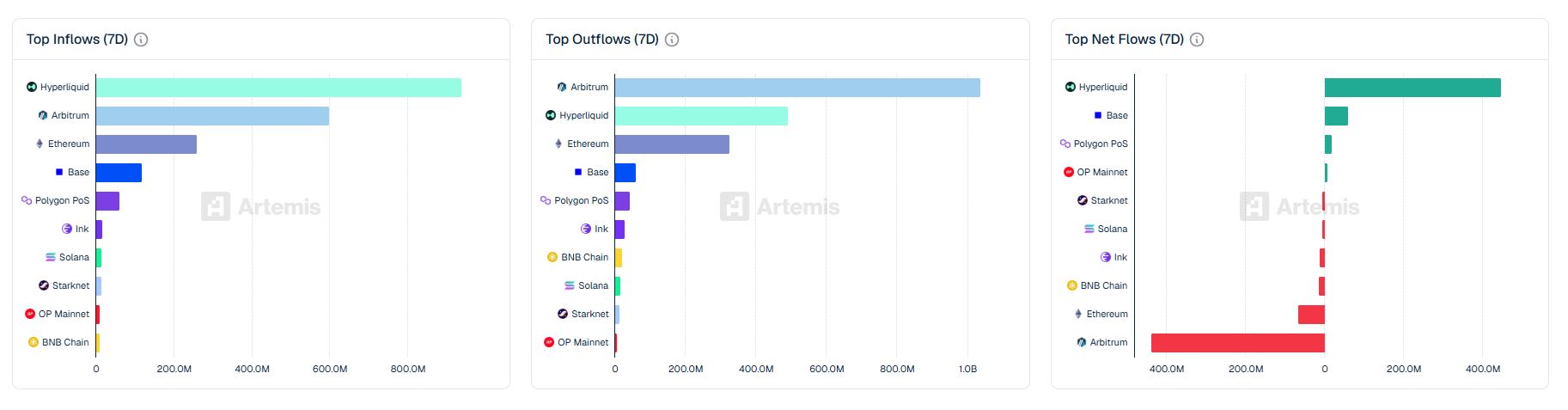1568x410 pixels.
Task: Select the red Ethereum bar in Net Flows
Action: pos(1311,315)
